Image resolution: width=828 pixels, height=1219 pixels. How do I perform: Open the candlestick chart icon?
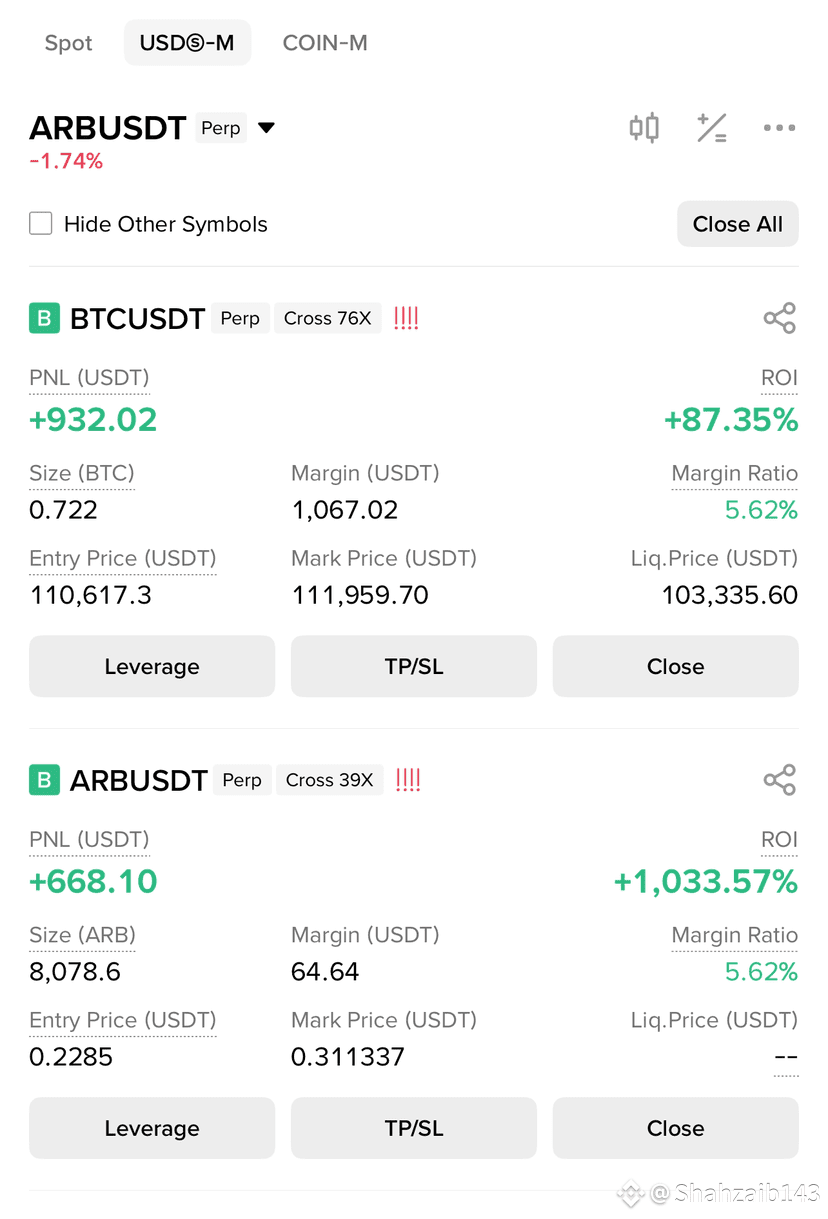point(644,128)
